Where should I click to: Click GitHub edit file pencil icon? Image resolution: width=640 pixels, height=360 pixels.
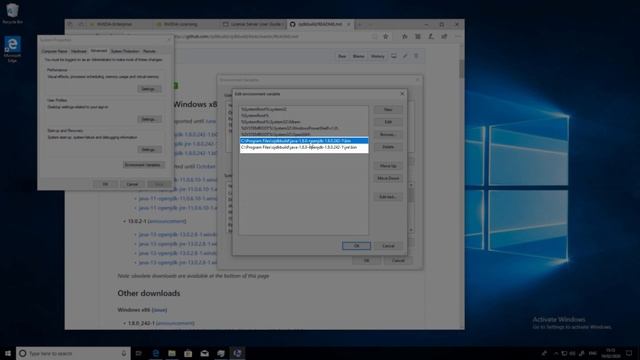click(x=405, y=56)
